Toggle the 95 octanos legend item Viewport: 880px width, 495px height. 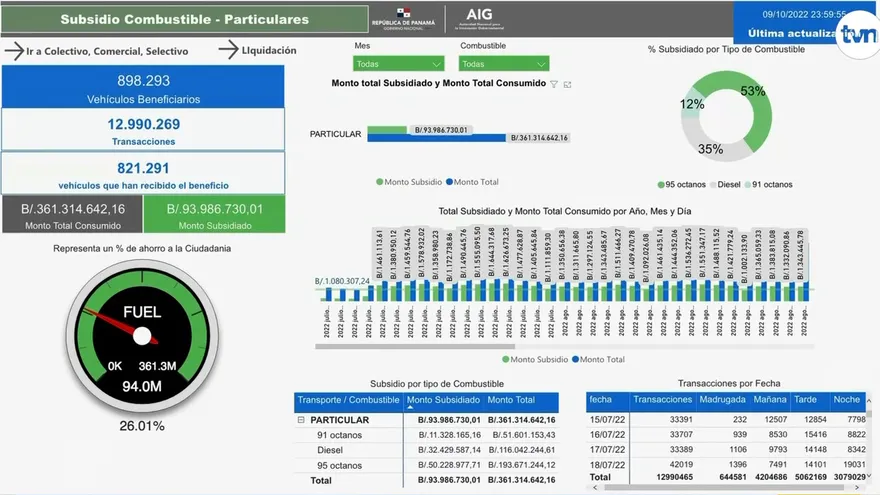[x=682, y=184]
